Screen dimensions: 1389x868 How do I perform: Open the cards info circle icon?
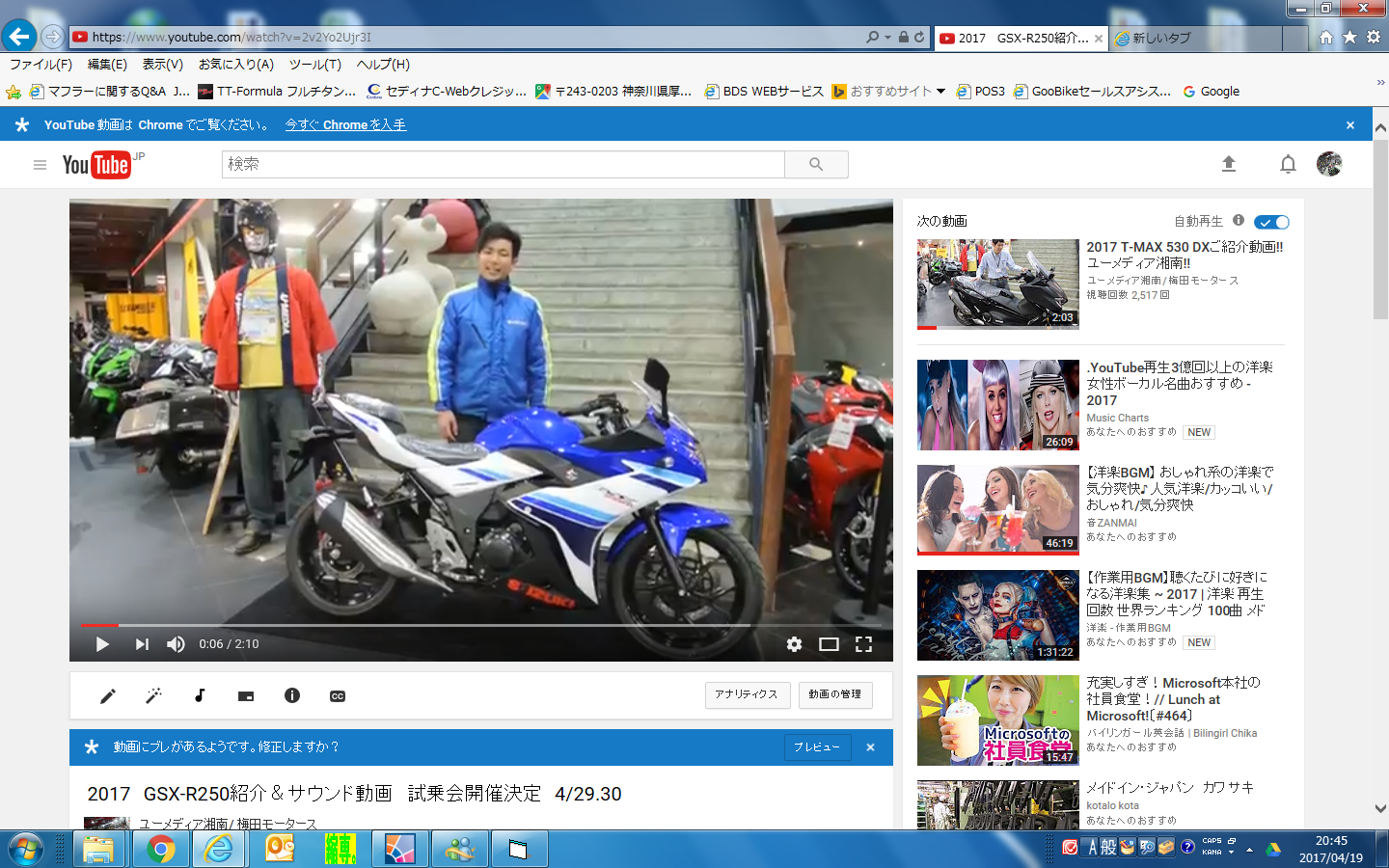[292, 695]
